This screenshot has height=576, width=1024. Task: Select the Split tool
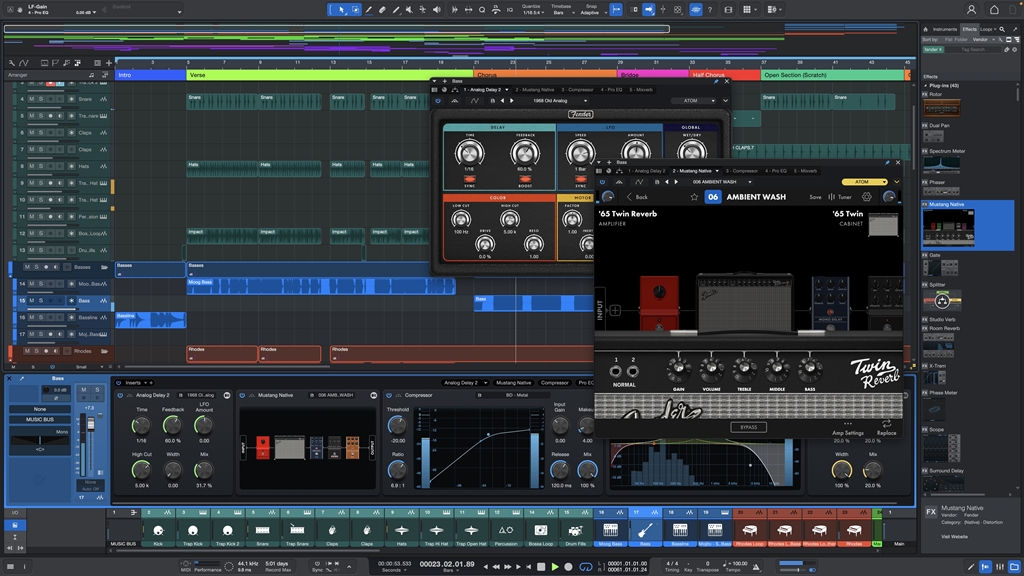tap(395, 9)
